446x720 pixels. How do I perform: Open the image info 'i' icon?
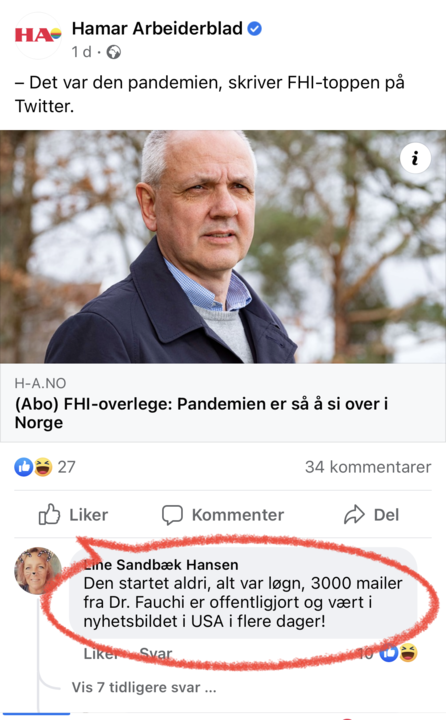pyautogui.click(x=415, y=158)
